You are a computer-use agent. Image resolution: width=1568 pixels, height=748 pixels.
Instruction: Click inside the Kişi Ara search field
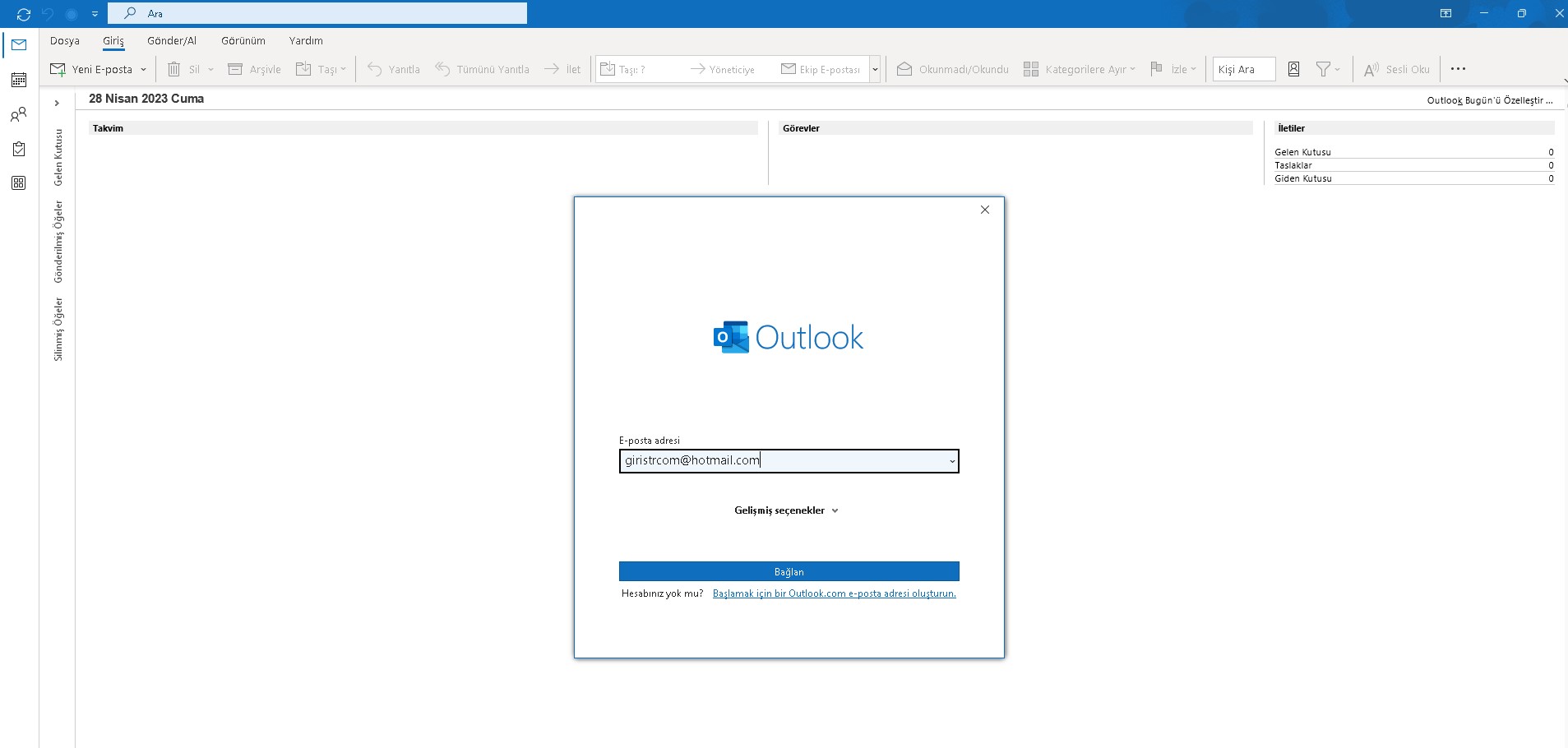click(1242, 69)
